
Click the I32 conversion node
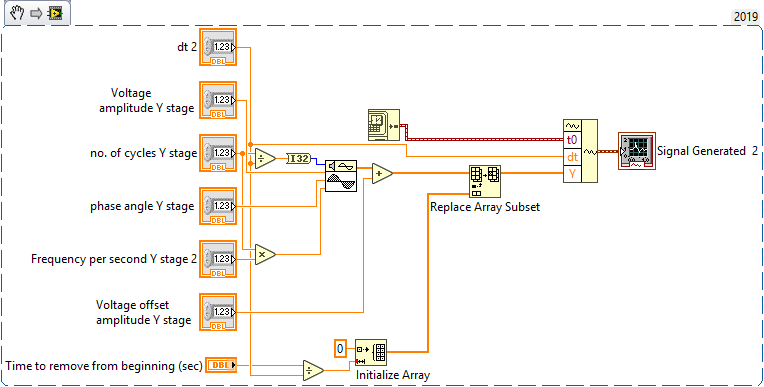pos(298,158)
